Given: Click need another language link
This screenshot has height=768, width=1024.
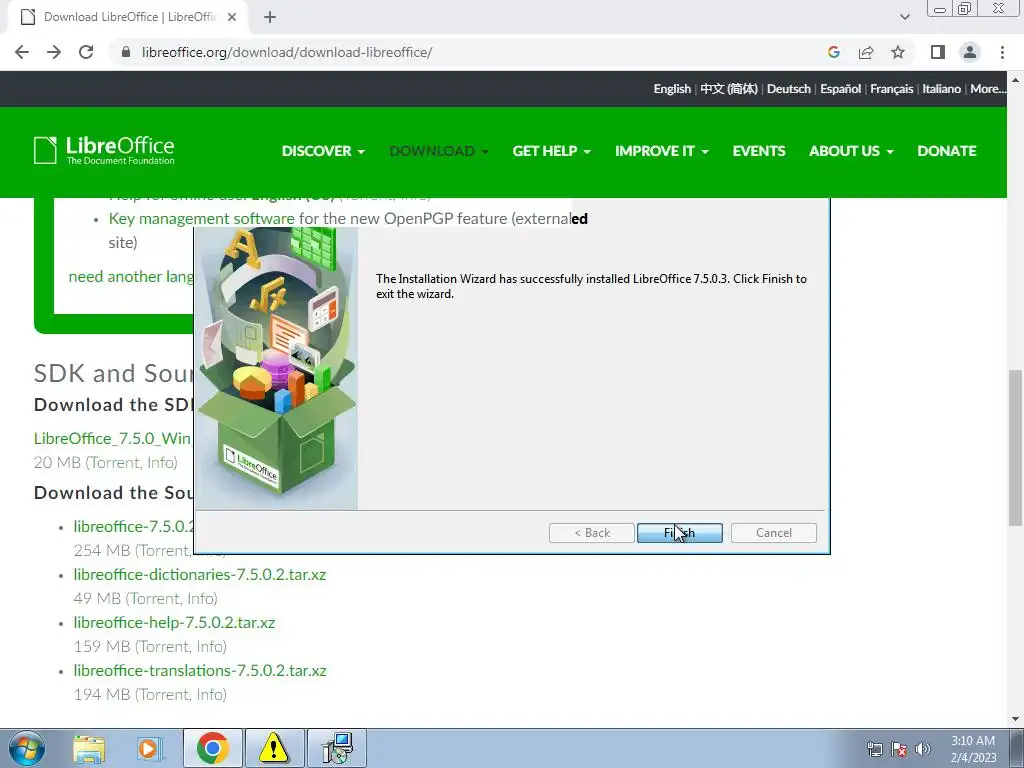Looking at the screenshot, I should 131,277.
